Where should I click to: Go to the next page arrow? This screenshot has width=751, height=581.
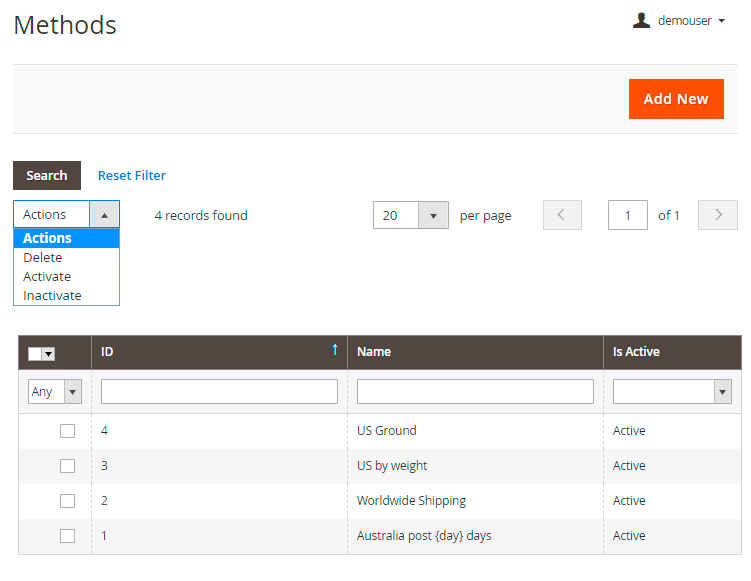click(717, 215)
